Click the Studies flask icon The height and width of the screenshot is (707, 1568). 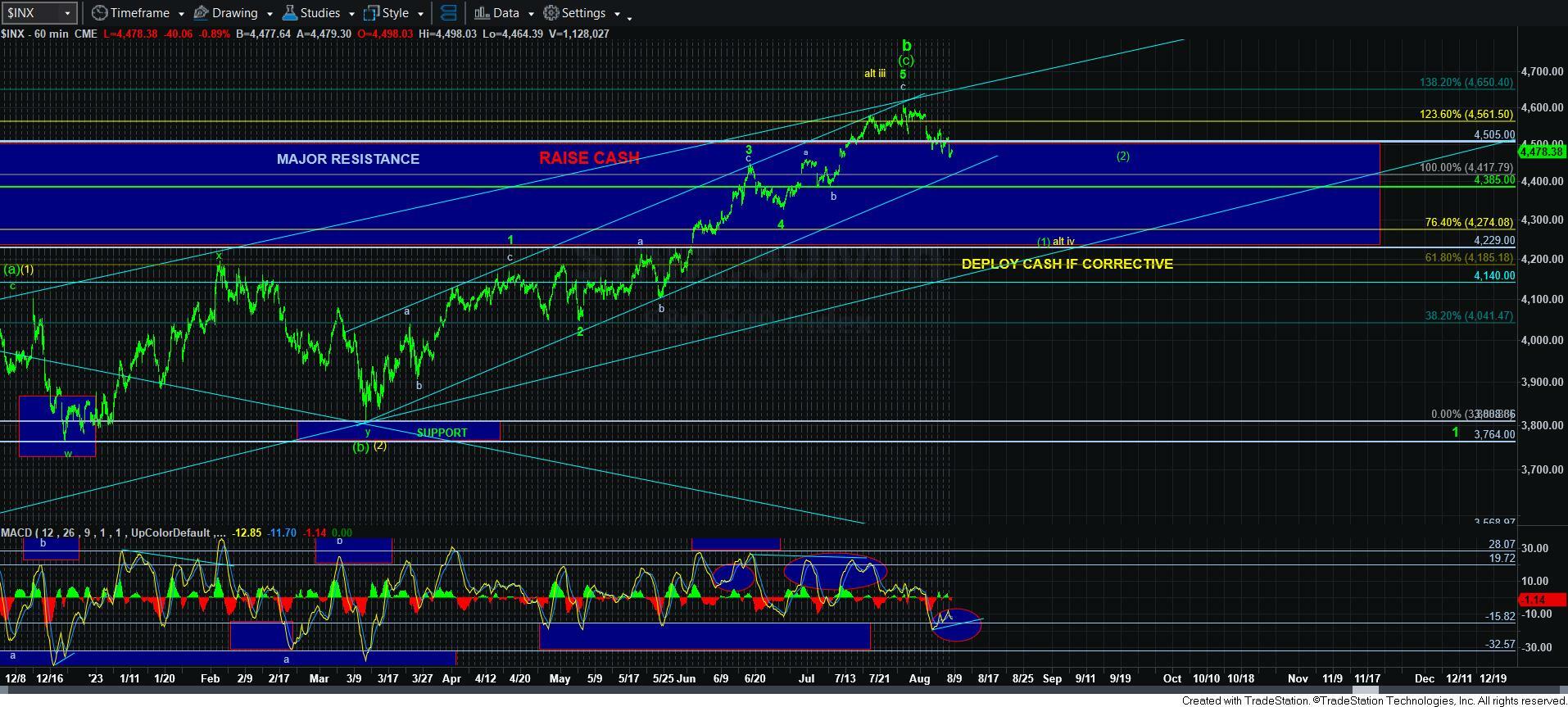288,13
